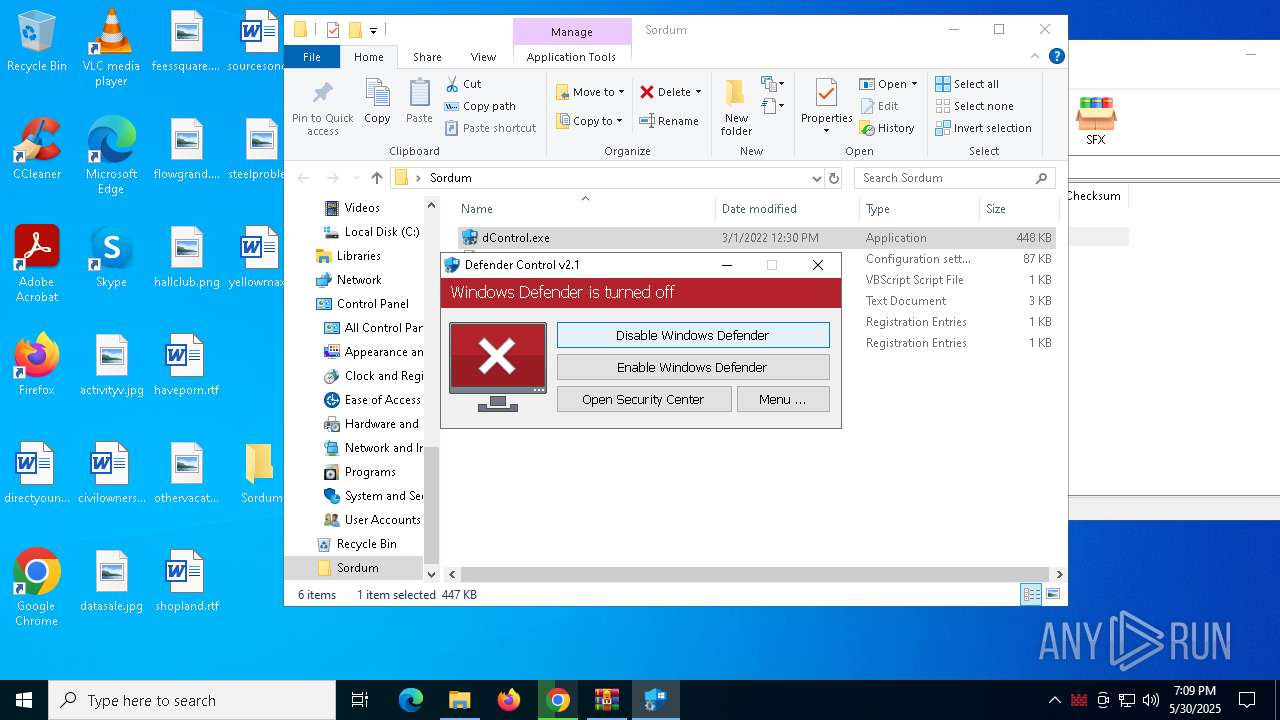Open Google Chrome desktop shortcut
Image resolution: width=1280 pixels, height=720 pixels.
pyautogui.click(x=37, y=588)
